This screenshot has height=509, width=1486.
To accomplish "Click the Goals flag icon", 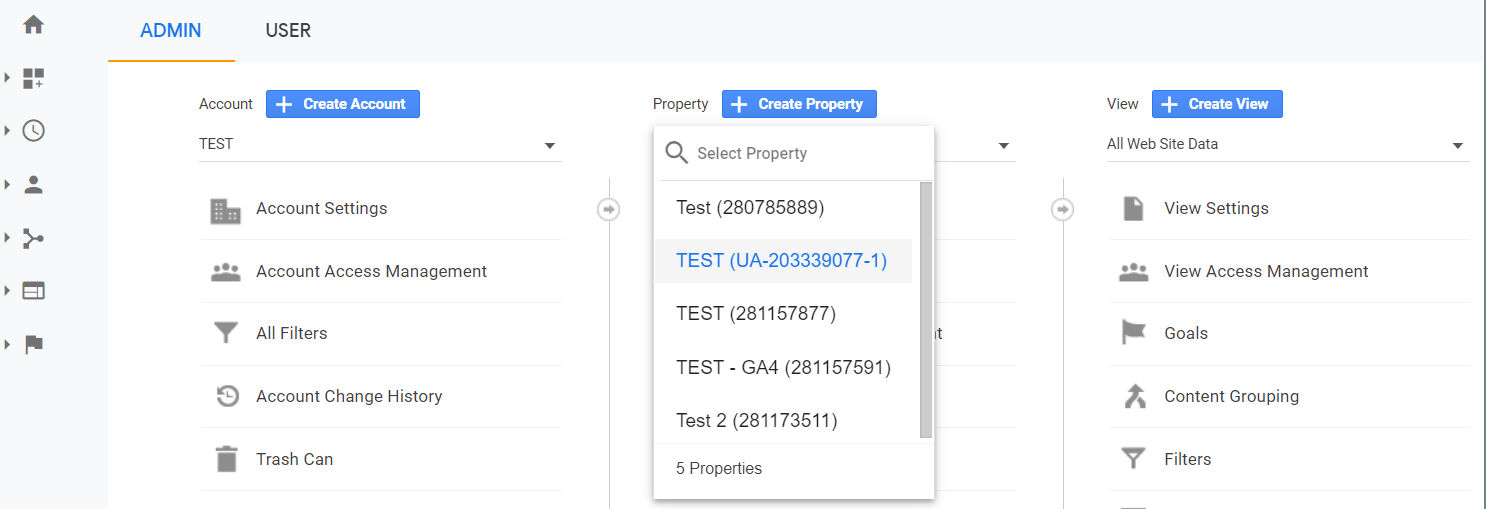I will tap(1133, 333).
